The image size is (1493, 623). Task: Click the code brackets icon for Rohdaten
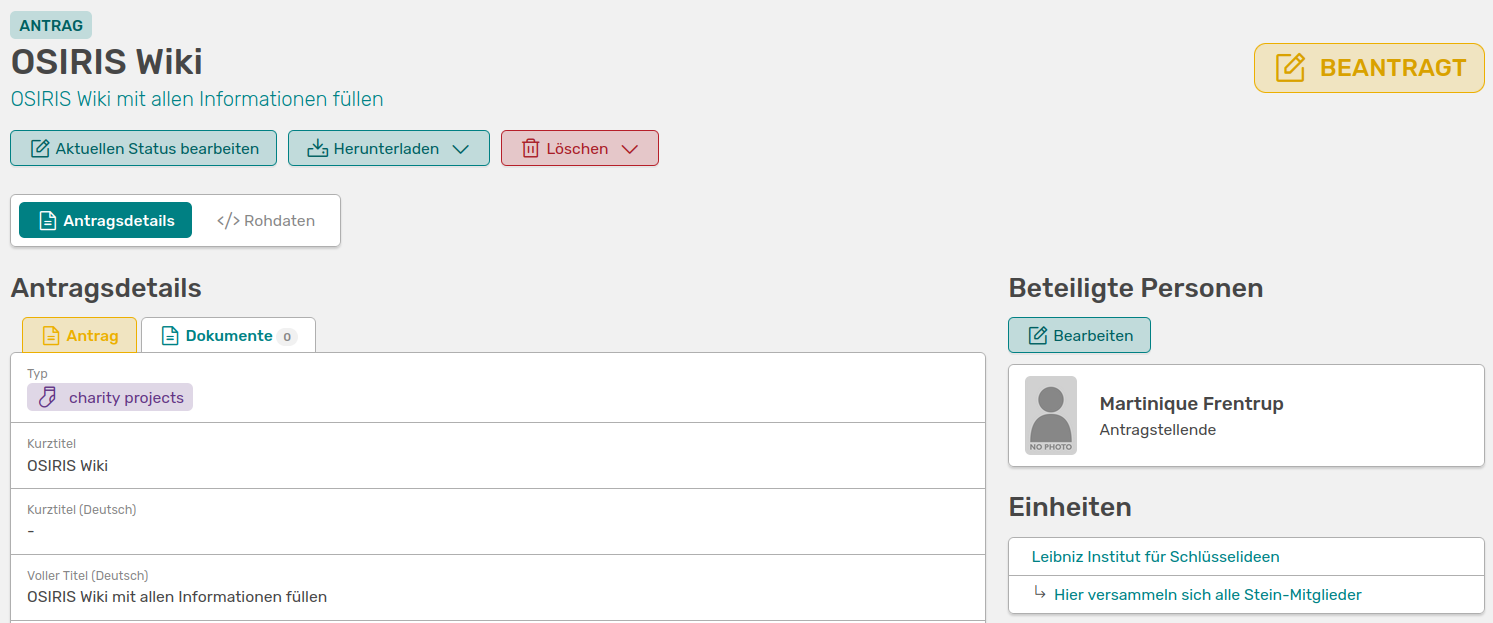click(228, 221)
